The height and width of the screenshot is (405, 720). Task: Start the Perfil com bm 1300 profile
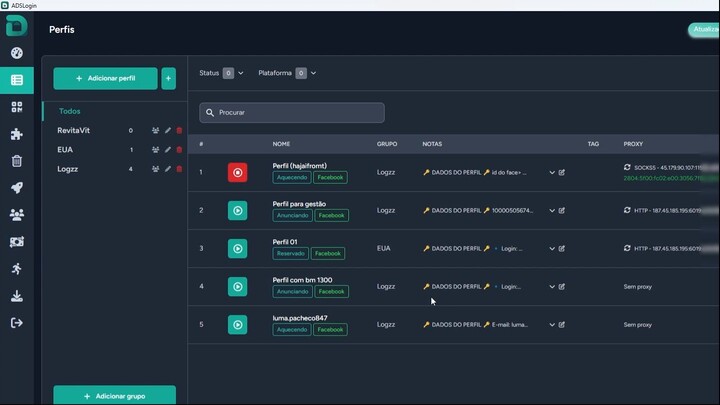[237, 287]
